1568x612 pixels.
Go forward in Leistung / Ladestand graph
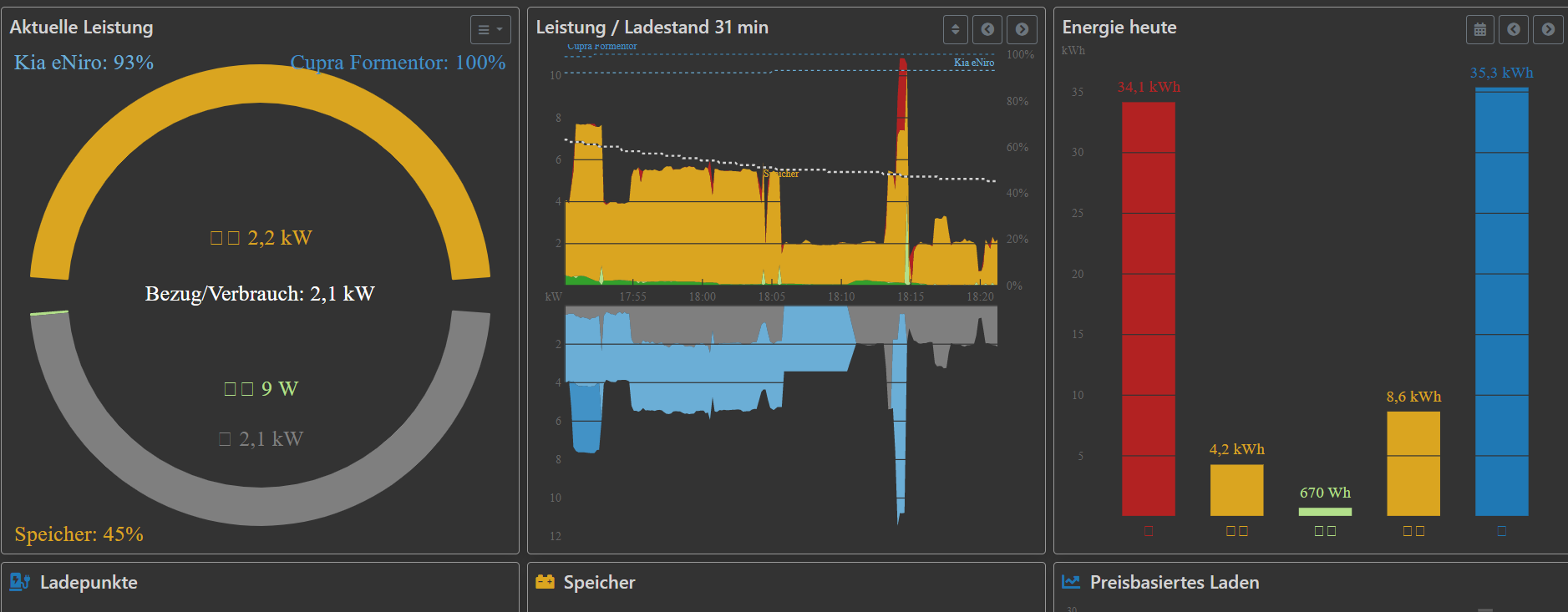point(1022,30)
